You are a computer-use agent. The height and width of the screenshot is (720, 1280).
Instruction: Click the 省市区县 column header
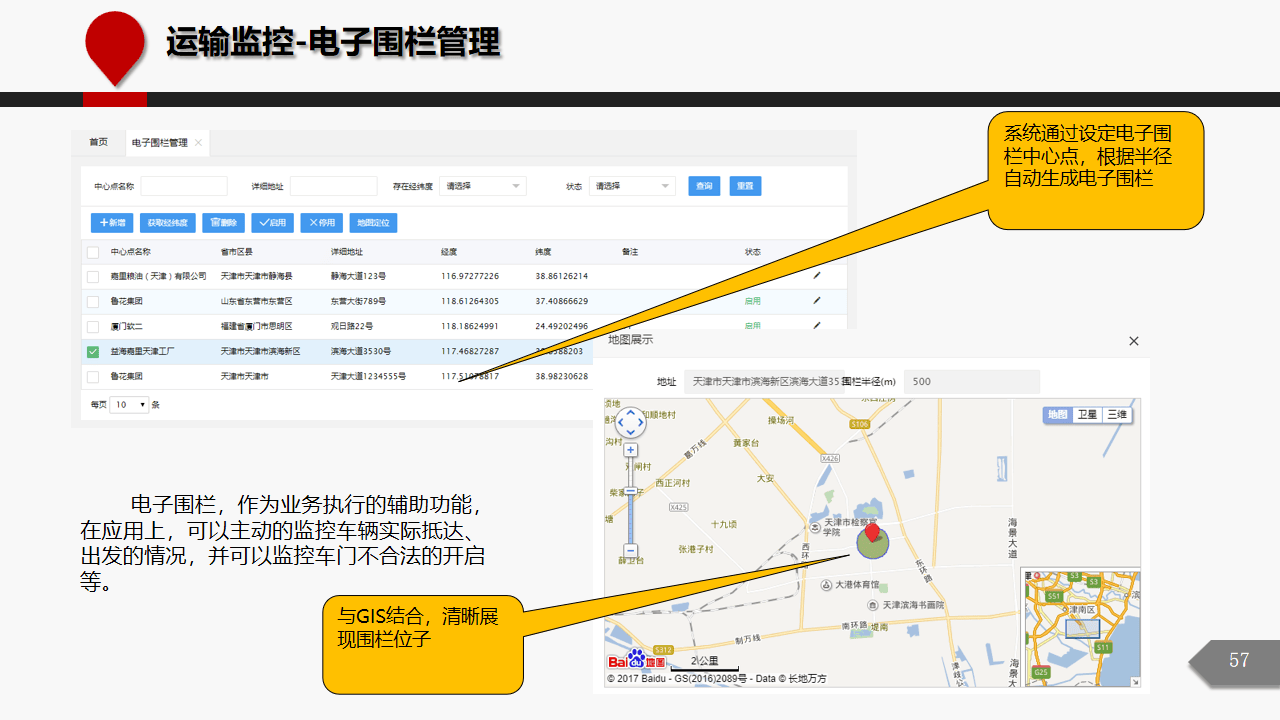pos(237,252)
